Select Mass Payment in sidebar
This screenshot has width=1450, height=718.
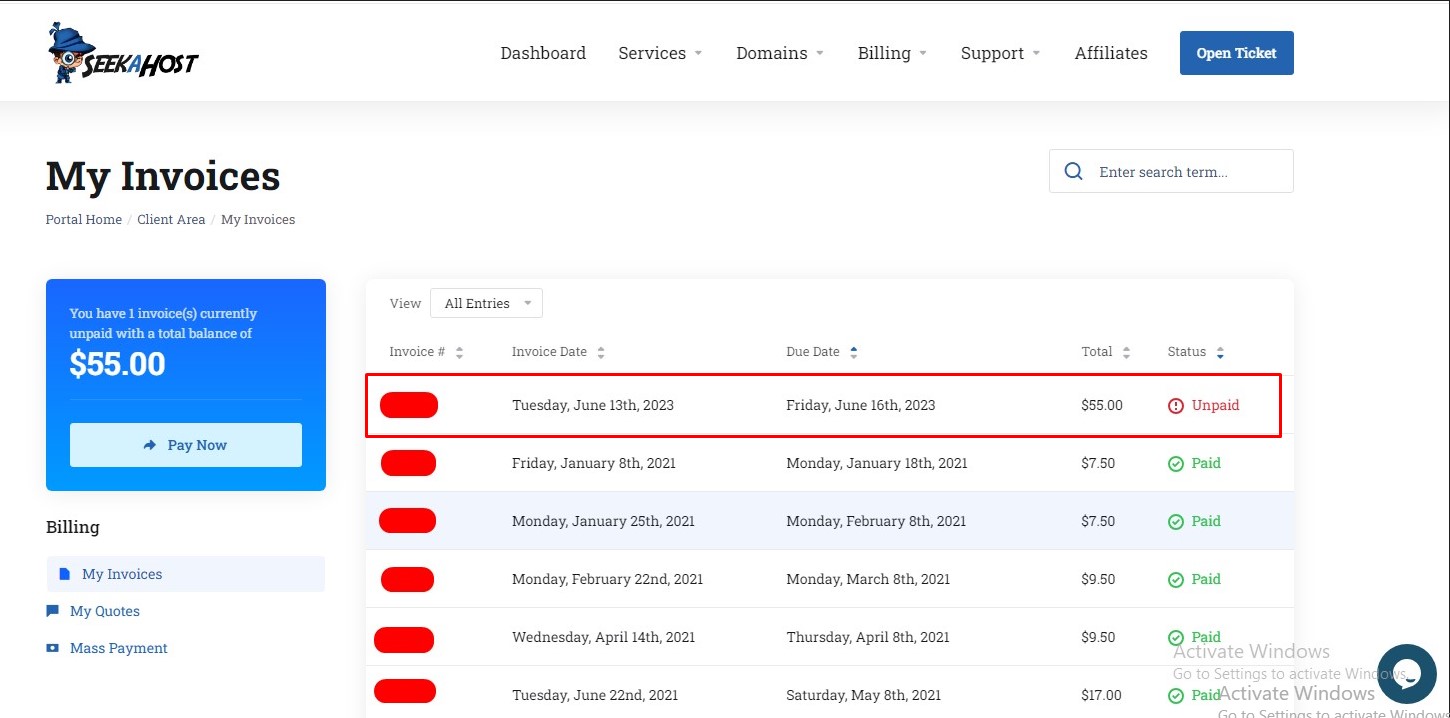(118, 648)
